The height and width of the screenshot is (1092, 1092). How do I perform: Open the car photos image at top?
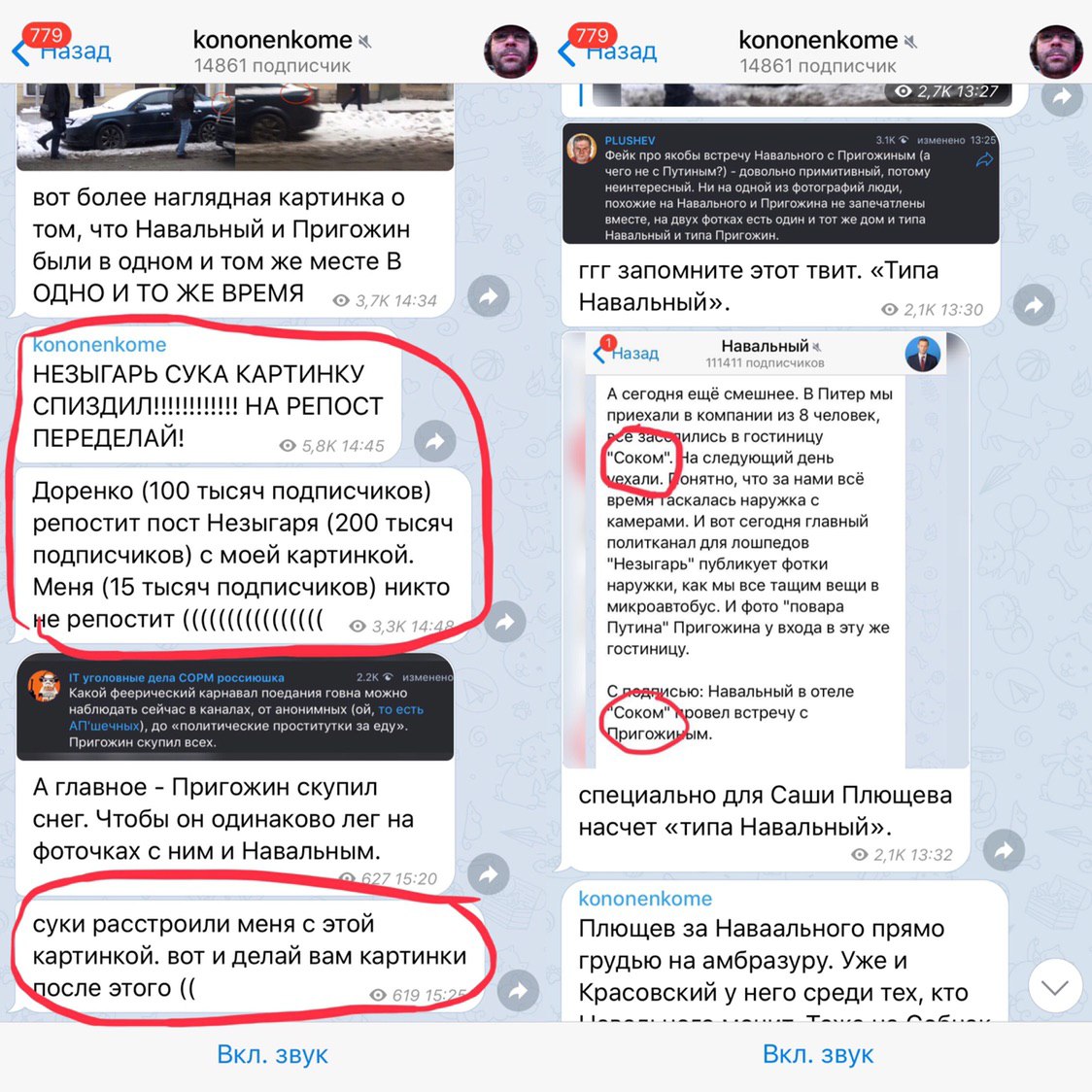(235, 126)
